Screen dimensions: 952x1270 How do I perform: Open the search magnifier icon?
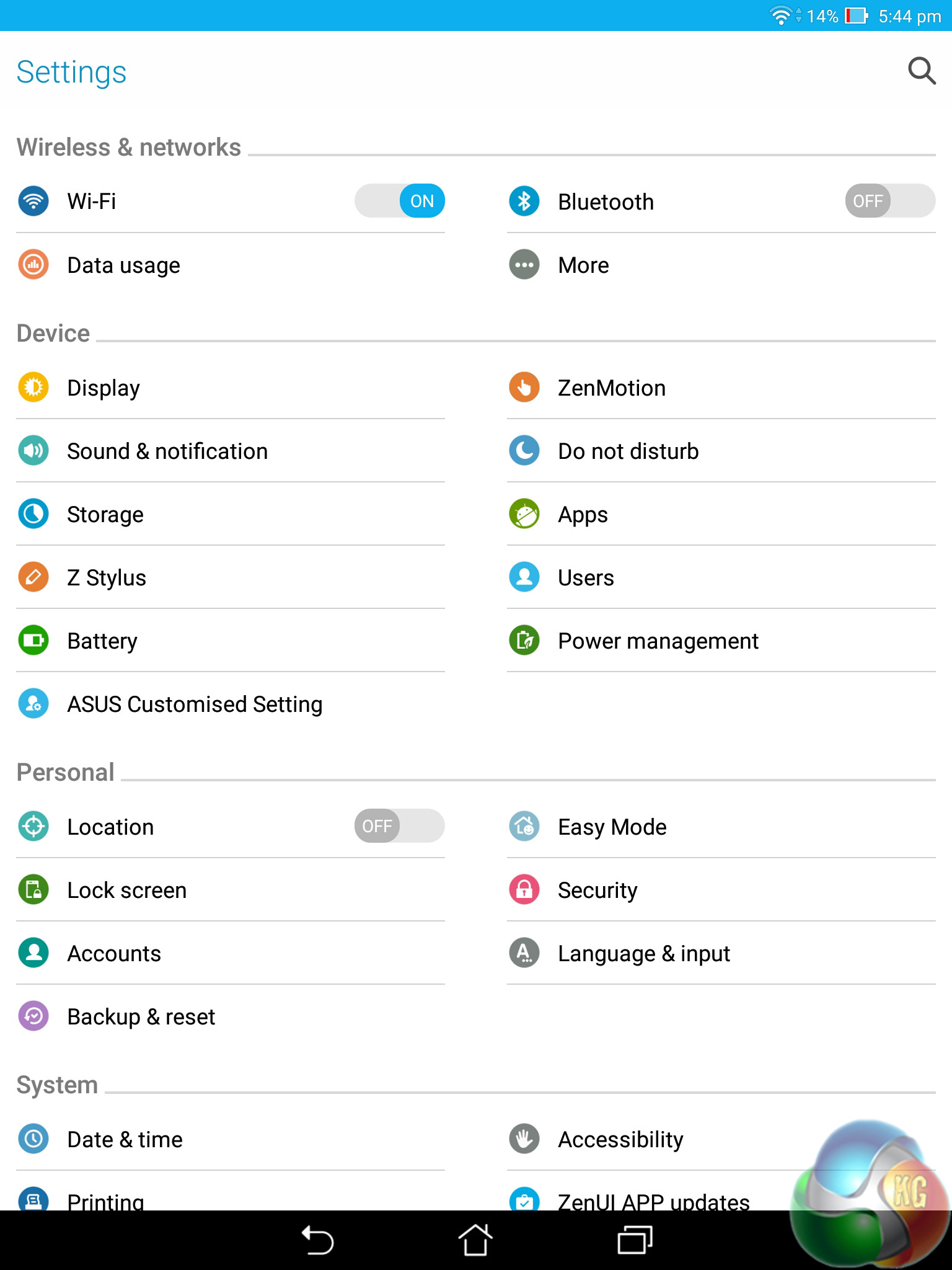pyautogui.click(x=921, y=71)
